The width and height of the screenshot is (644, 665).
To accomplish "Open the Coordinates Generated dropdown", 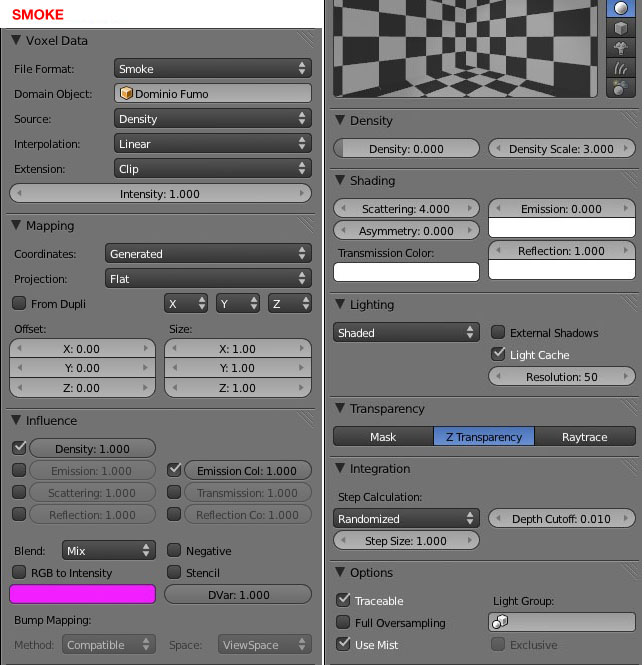I will pos(208,254).
